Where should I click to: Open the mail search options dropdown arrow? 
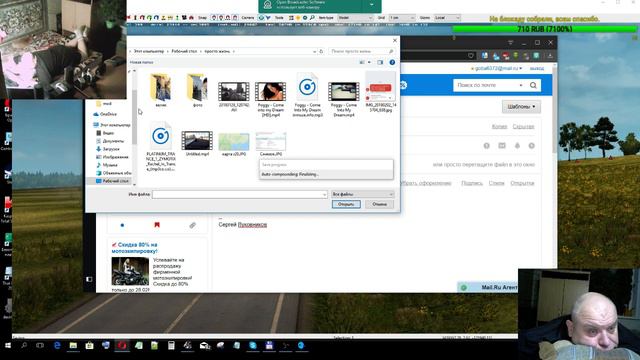[x=521, y=85]
